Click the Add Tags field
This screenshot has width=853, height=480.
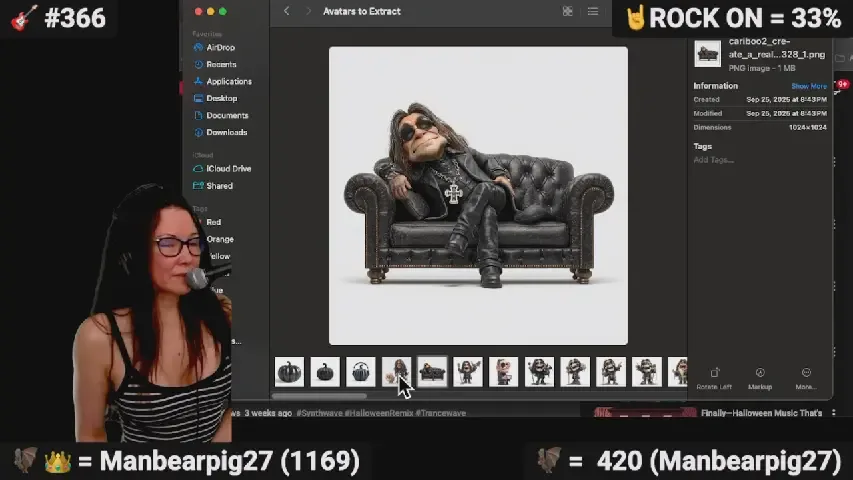[714, 160]
